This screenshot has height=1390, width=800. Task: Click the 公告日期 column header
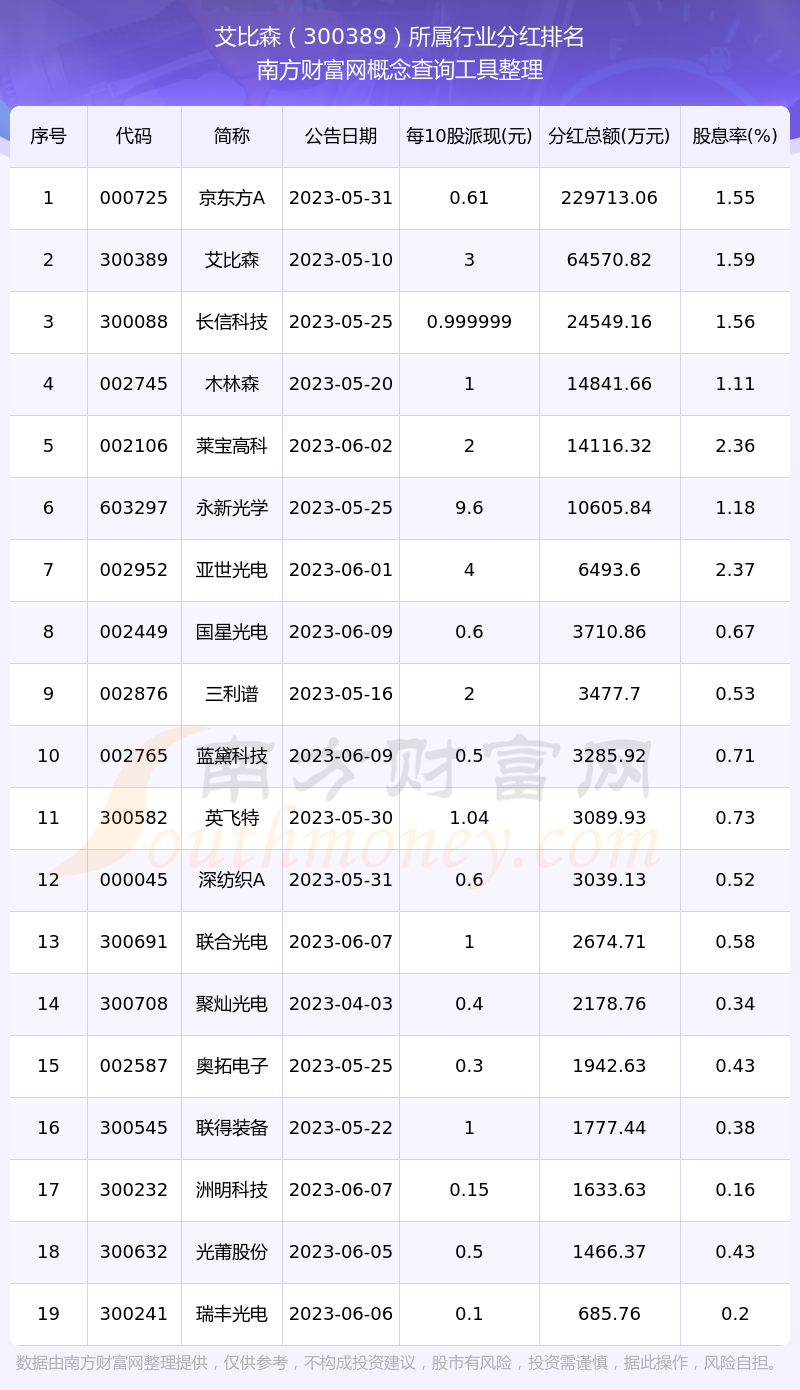(341, 136)
